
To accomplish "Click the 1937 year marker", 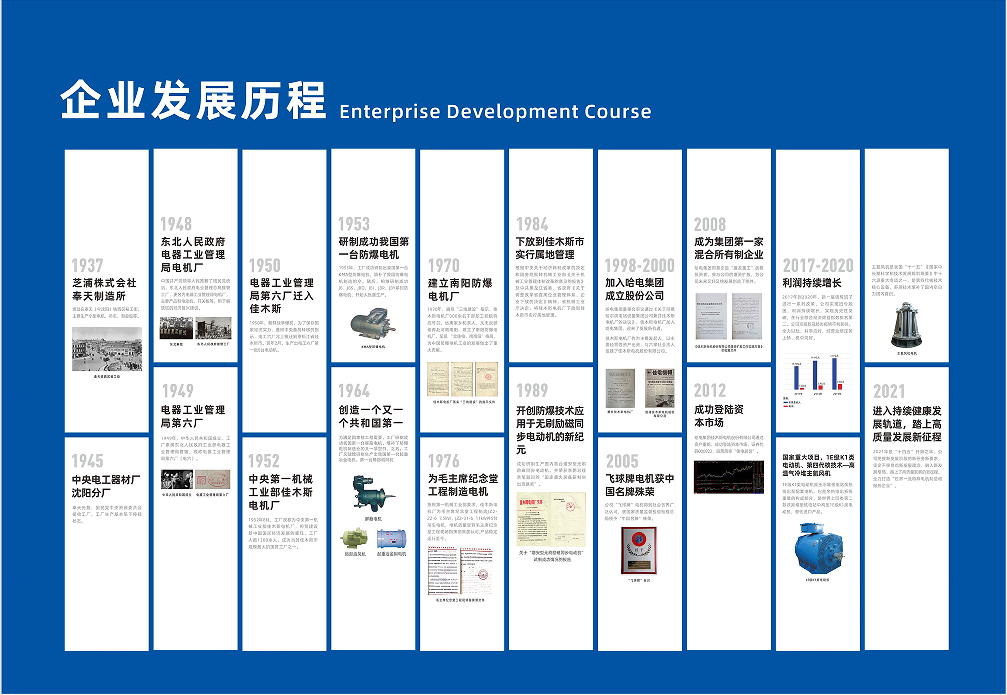I will 87,265.
